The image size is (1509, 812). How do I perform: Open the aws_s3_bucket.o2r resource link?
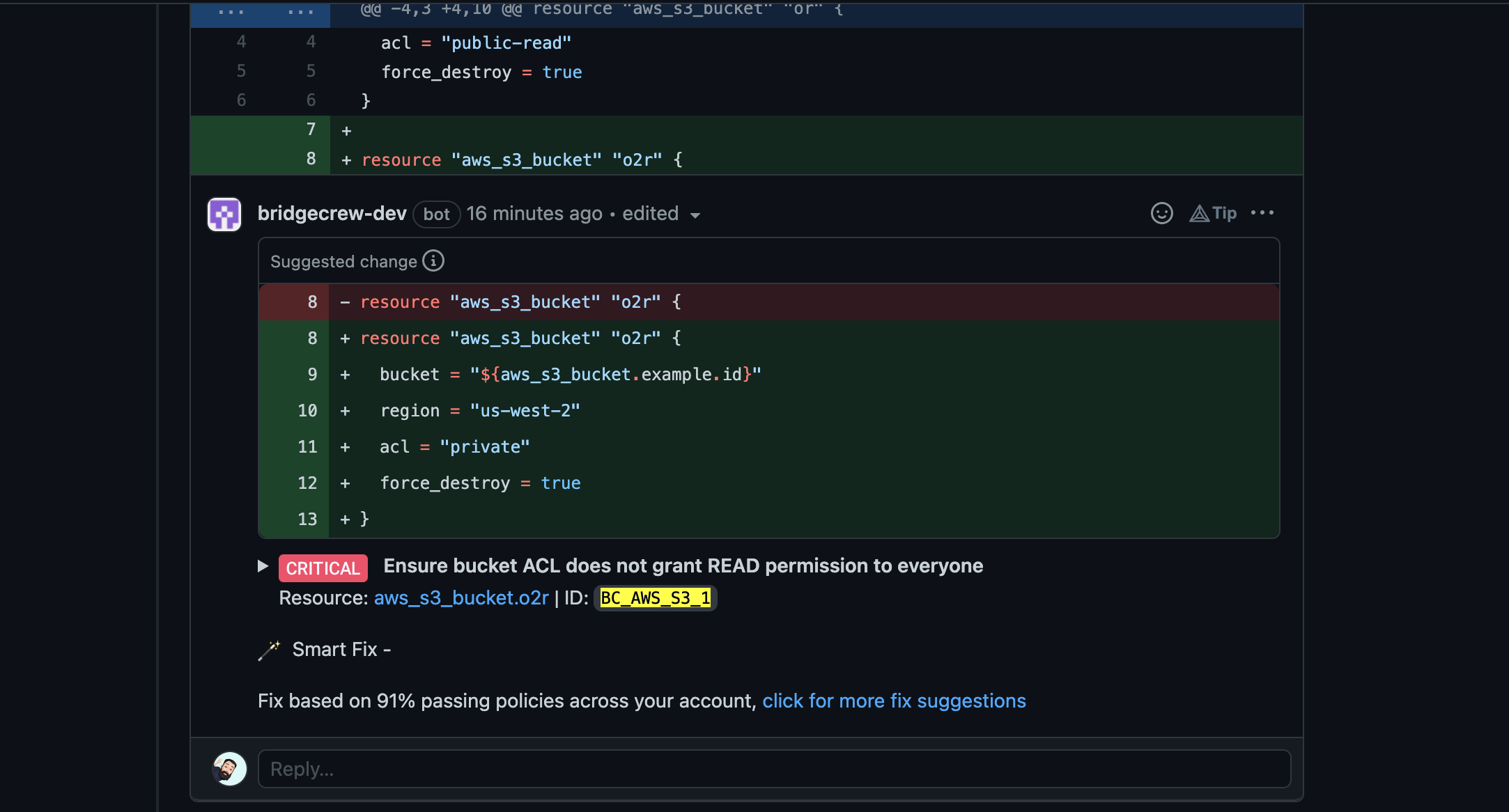[x=461, y=598]
